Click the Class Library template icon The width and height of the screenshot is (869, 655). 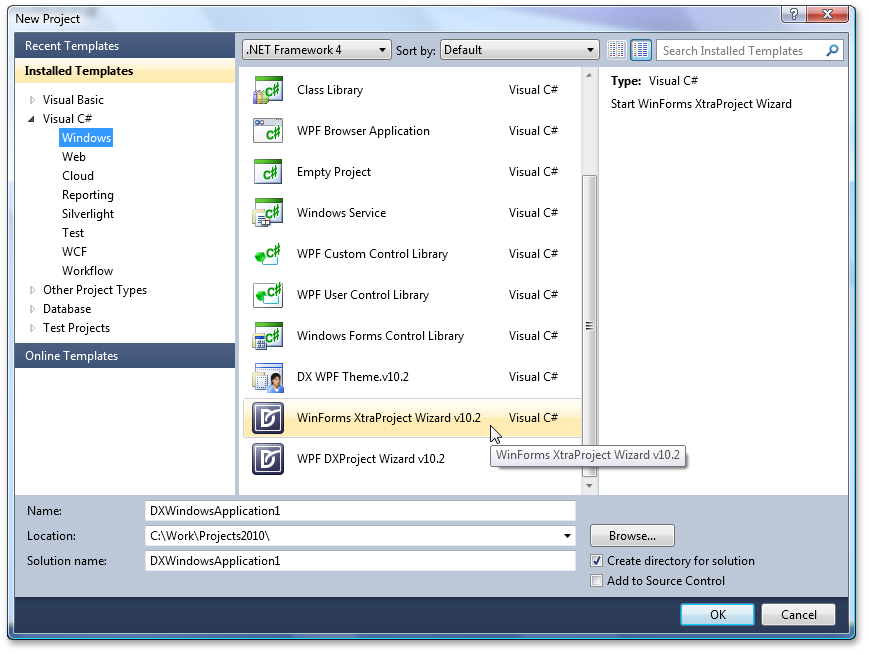268,90
